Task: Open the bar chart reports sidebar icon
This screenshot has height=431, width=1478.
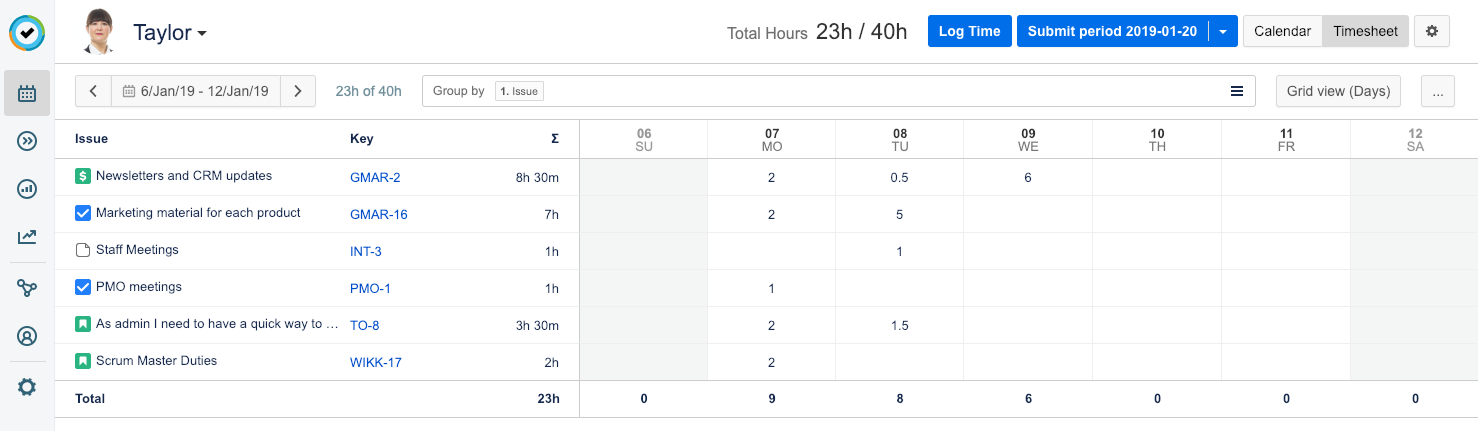Action: point(27,189)
